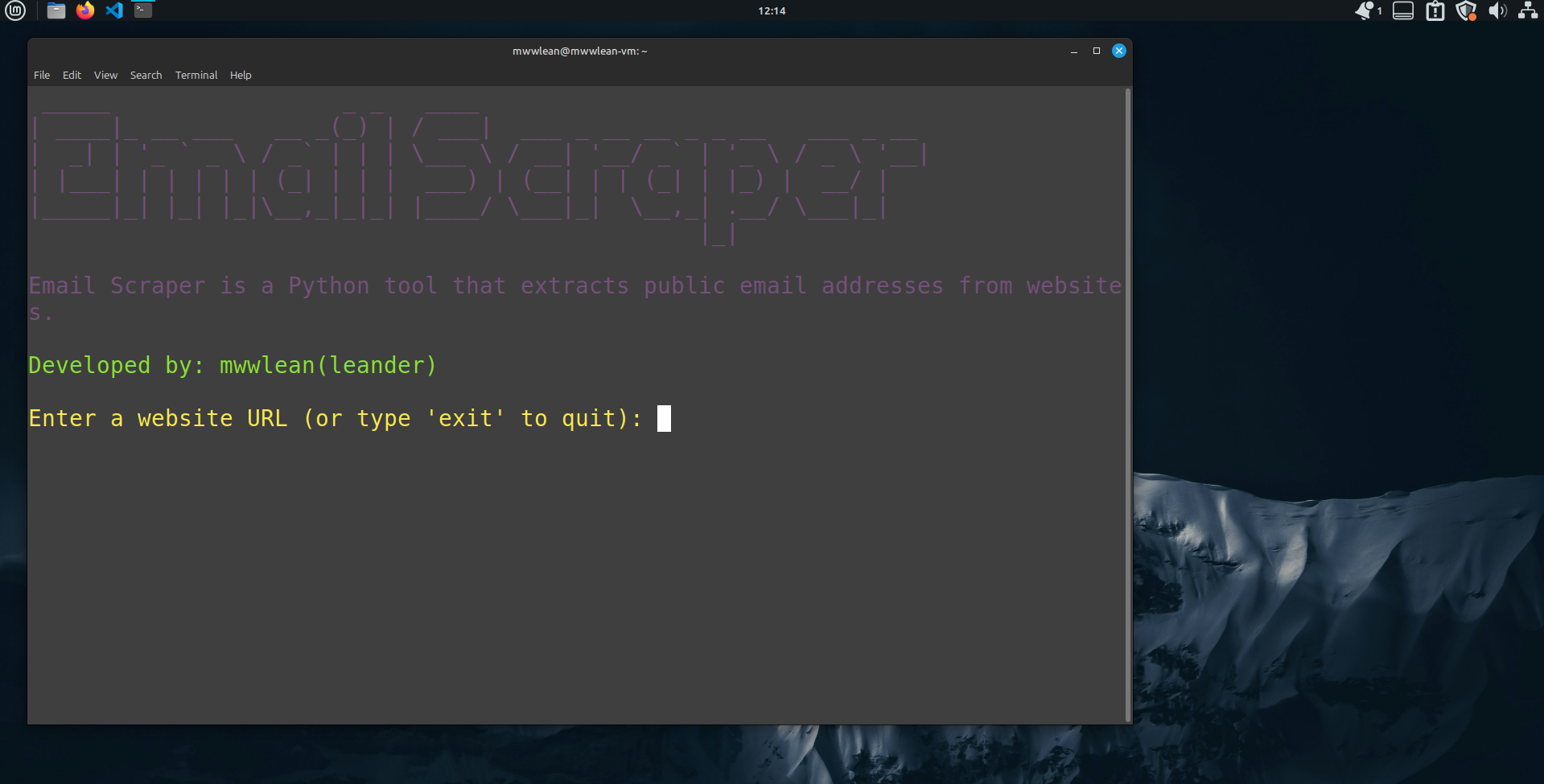Open the Search menu

[146, 75]
